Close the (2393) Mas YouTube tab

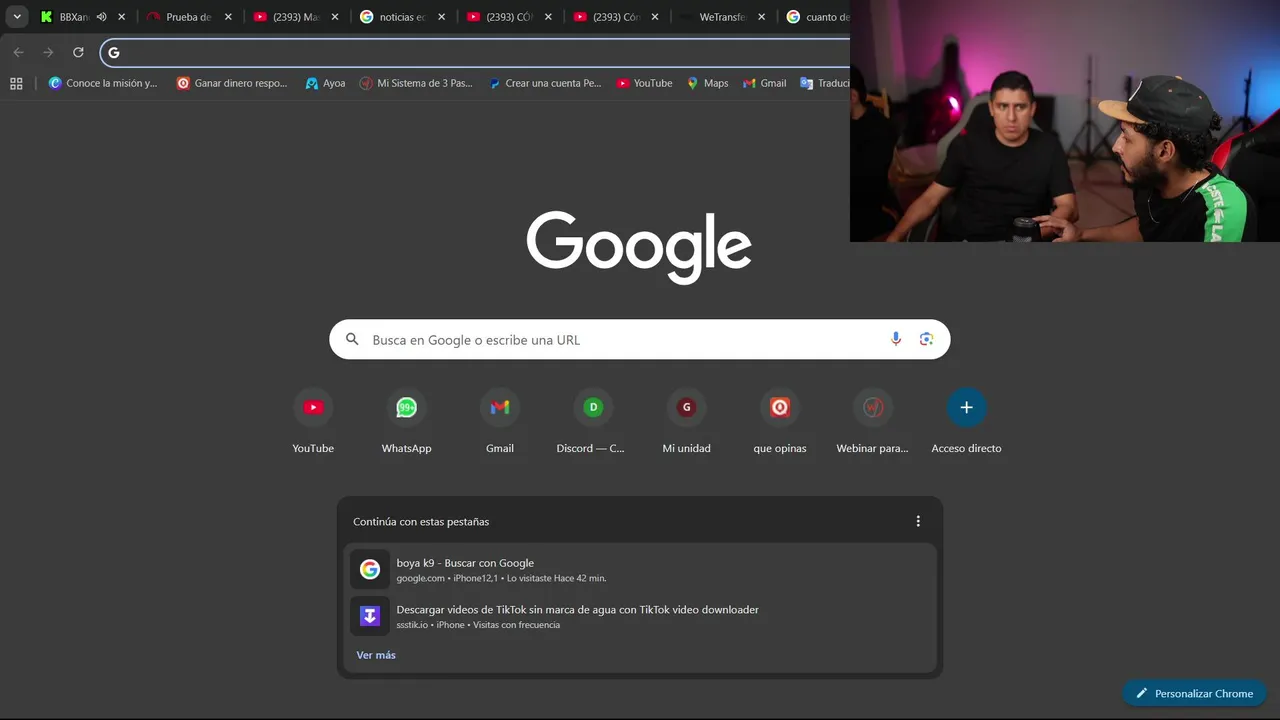335,17
